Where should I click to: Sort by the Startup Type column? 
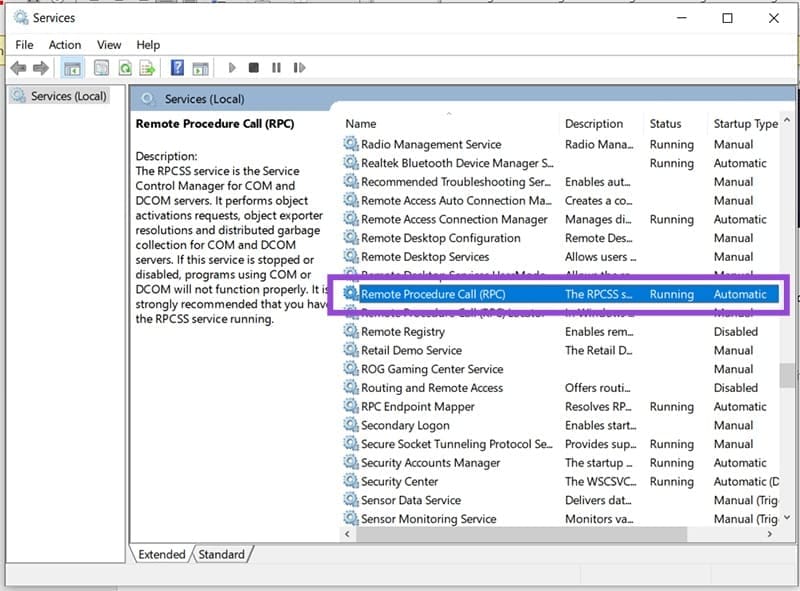click(x=744, y=123)
